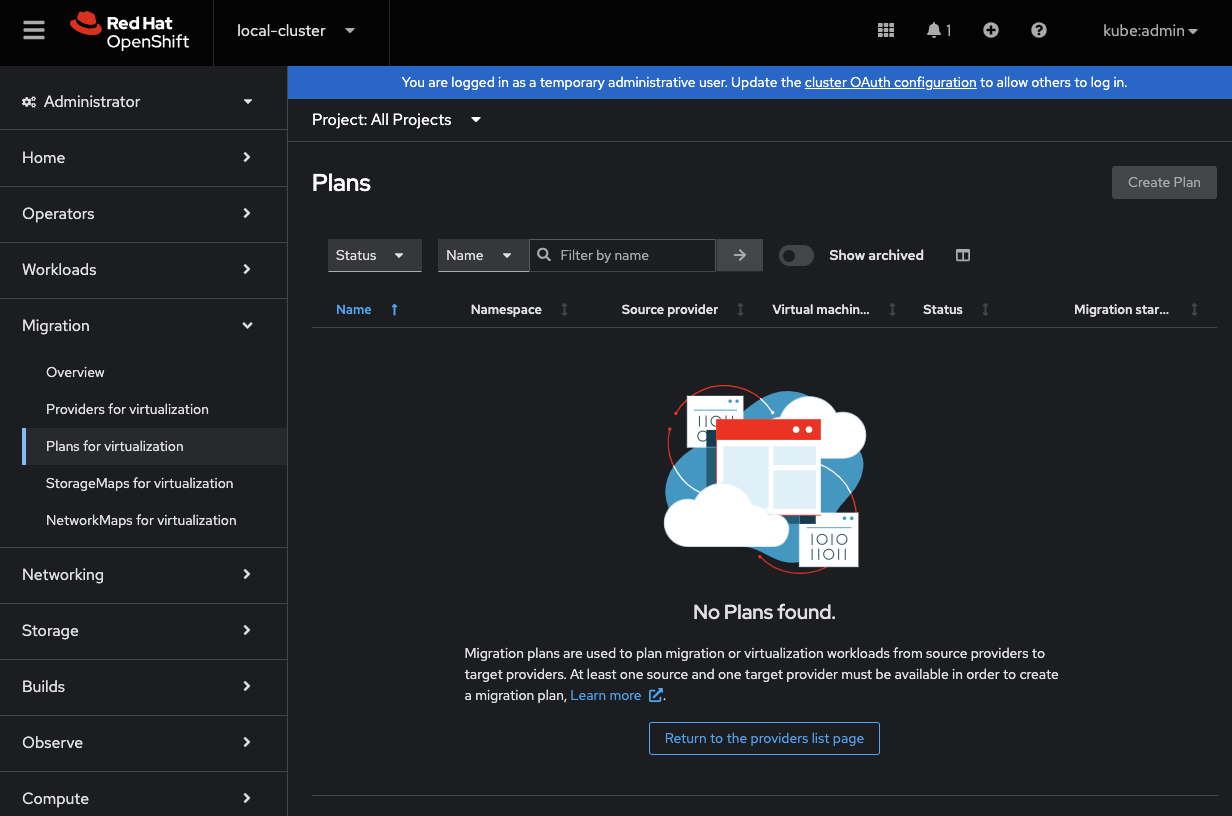The width and height of the screenshot is (1232, 816).
Task: Open notifications bell with 1 alert
Action: point(938,31)
